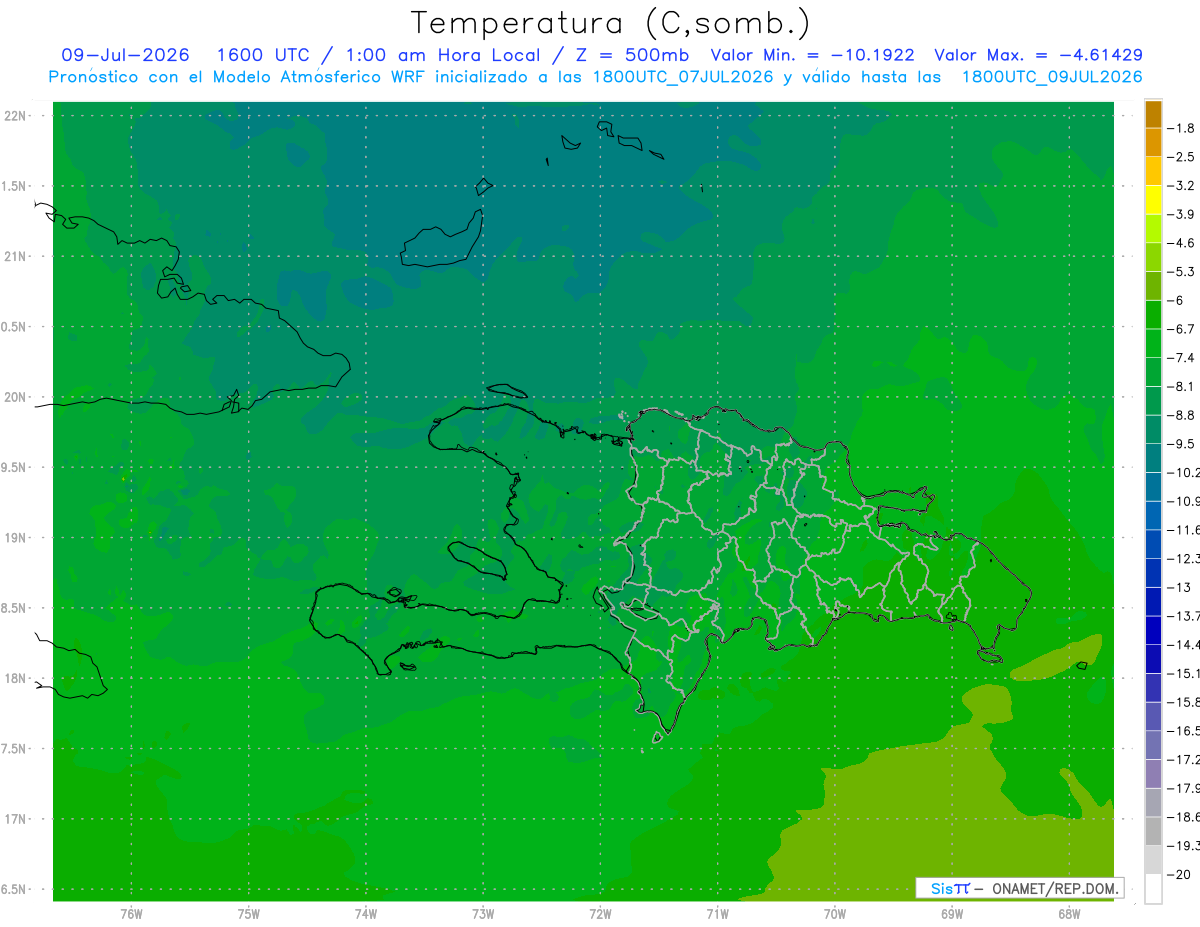Viewport: 1200px width, 927px height.
Task: Click the "-10.2" color scale label
Action: (x=1183, y=472)
